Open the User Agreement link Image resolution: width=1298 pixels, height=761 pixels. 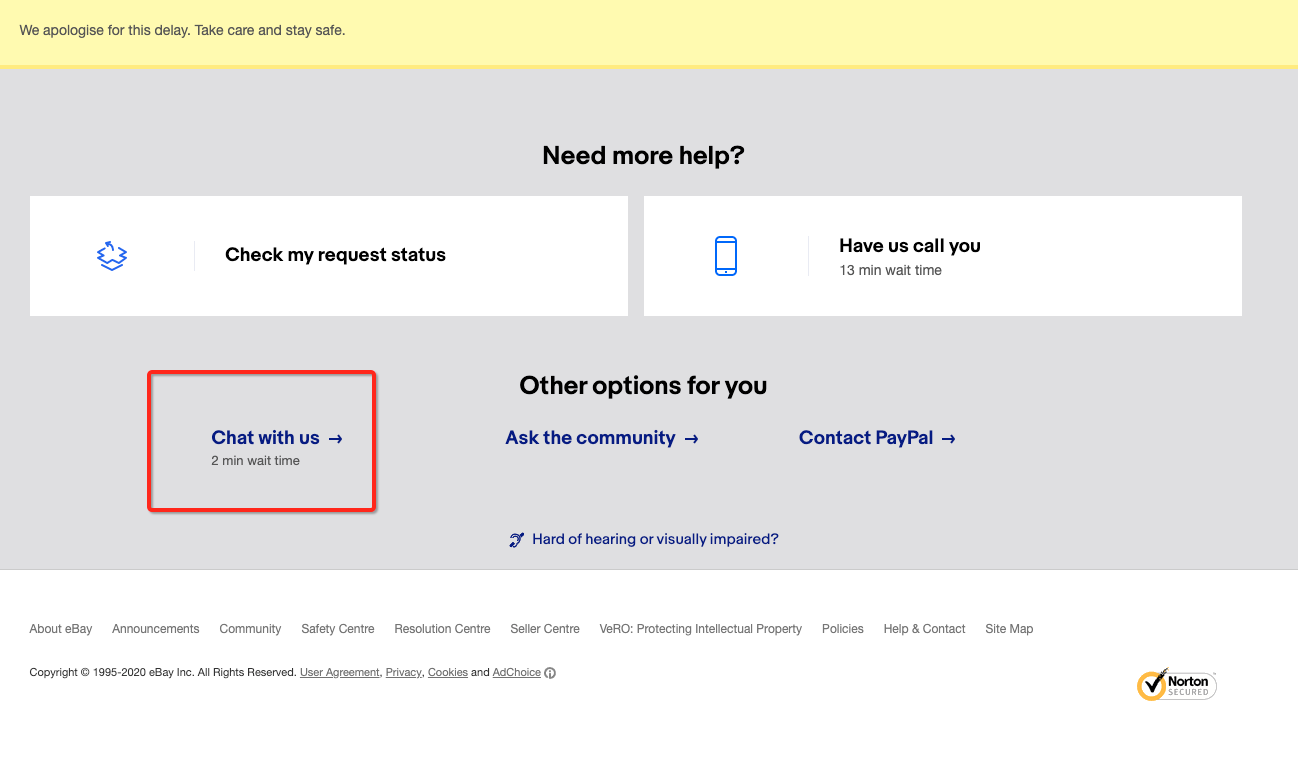(x=340, y=673)
